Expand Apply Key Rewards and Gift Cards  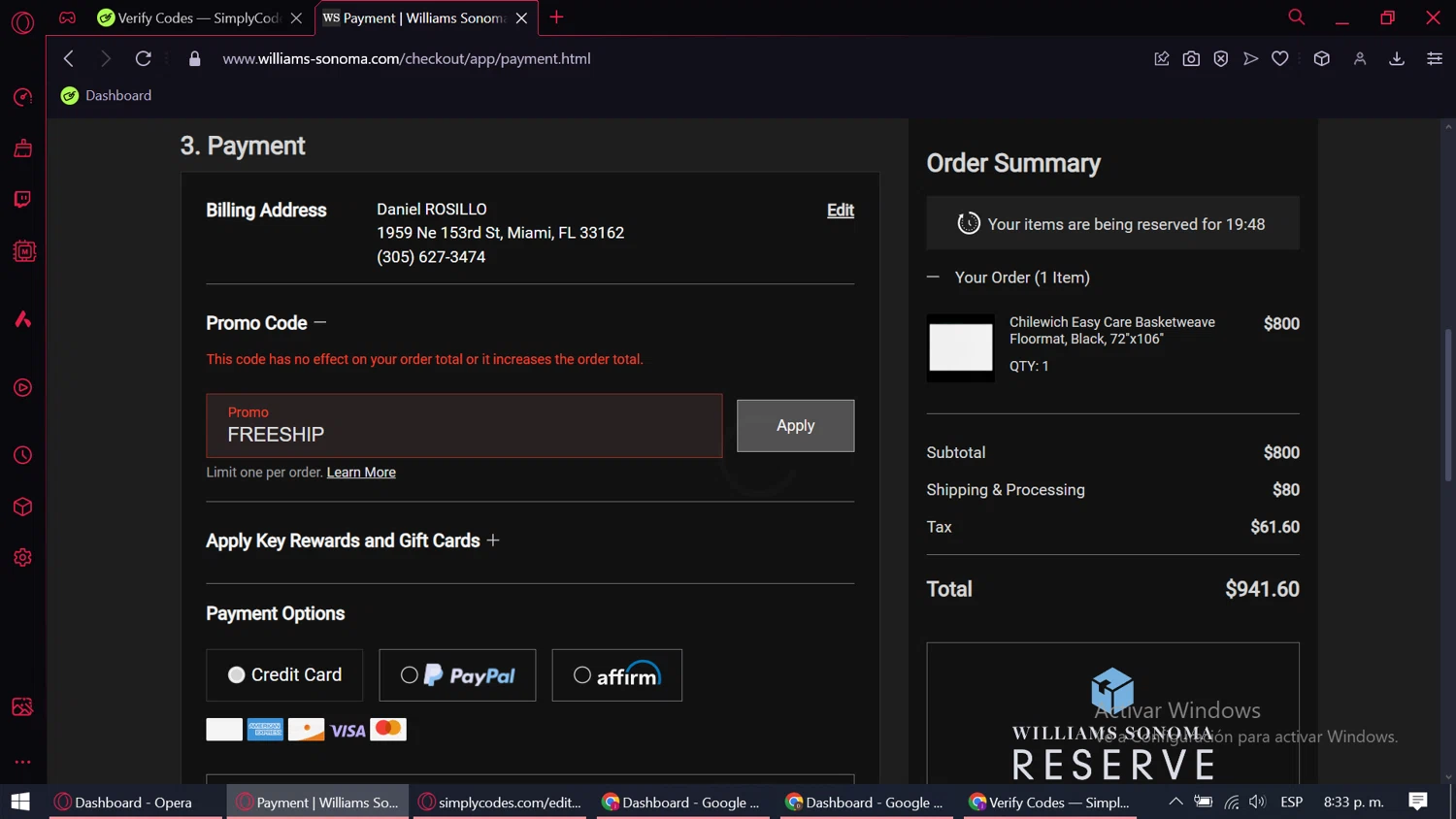[493, 541]
